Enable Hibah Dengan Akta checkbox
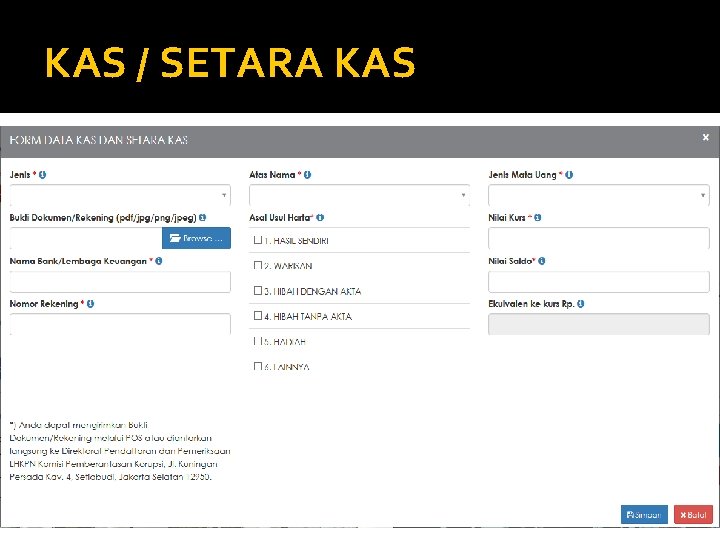Viewport: 720px width, 540px height. coord(258,291)
